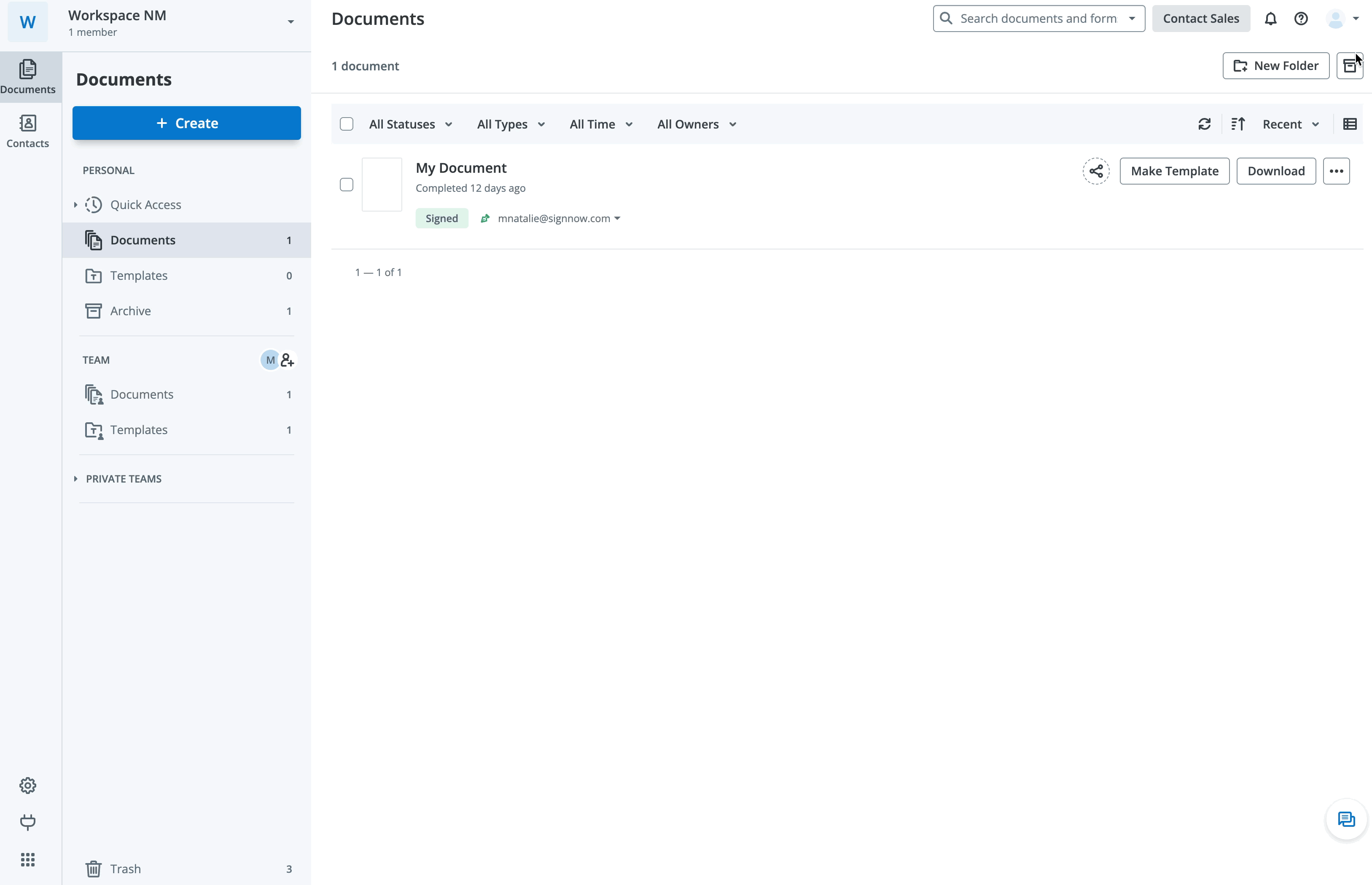1372x885 pixels.
Task: Click the invite team member icon
Action: point(288,360)
